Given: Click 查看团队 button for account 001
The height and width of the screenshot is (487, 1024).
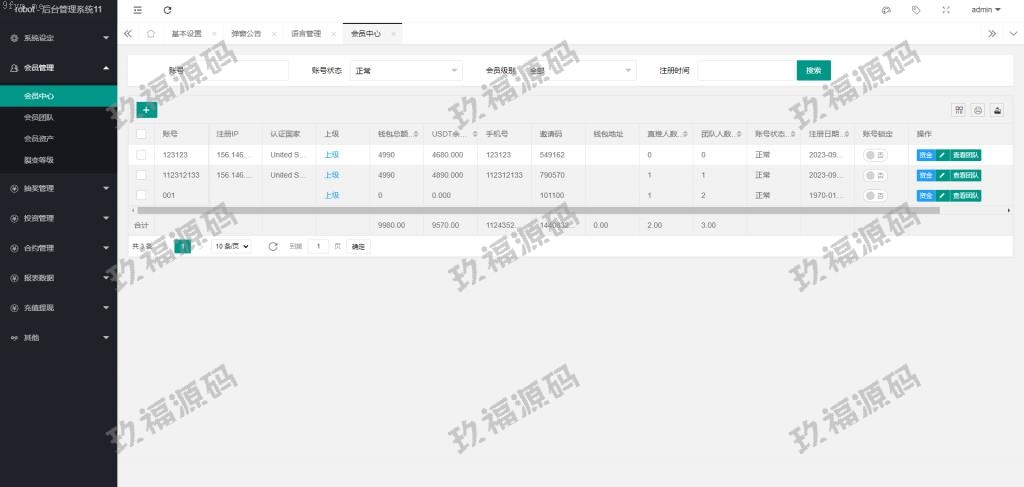Looking at the screenshot, I should 965,195.
